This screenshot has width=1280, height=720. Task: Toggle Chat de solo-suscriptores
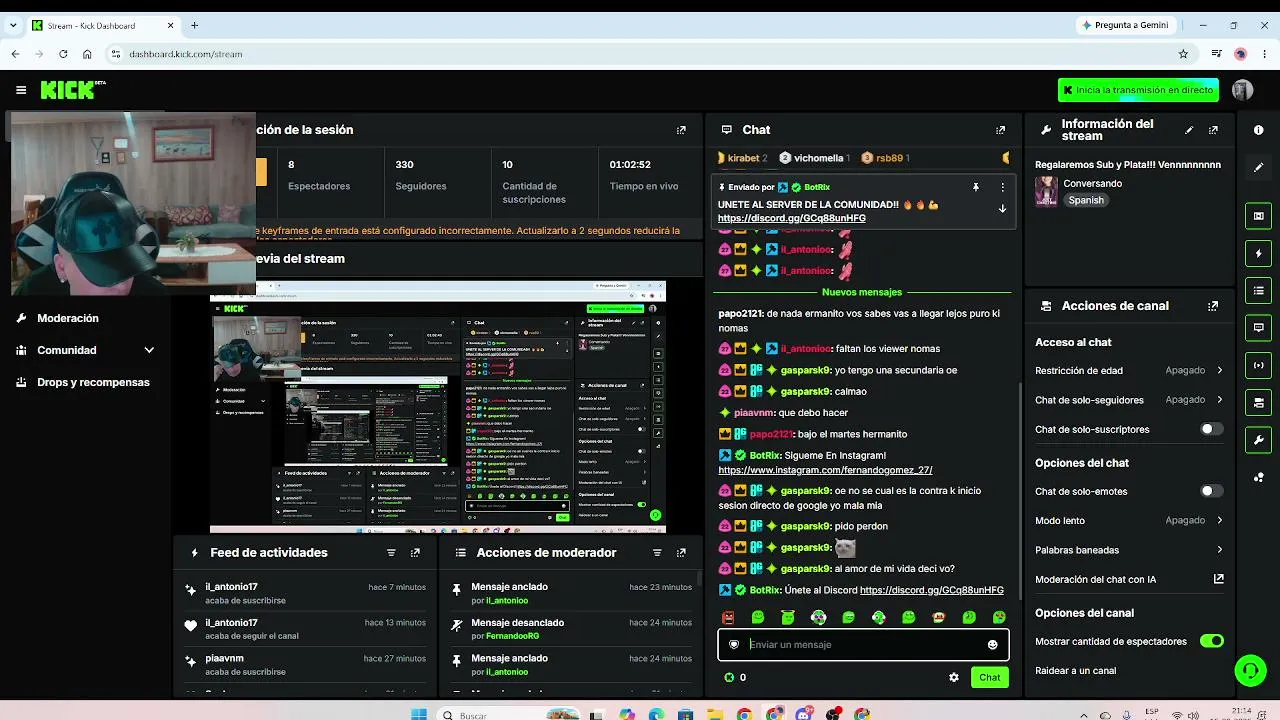point(1211,429)
